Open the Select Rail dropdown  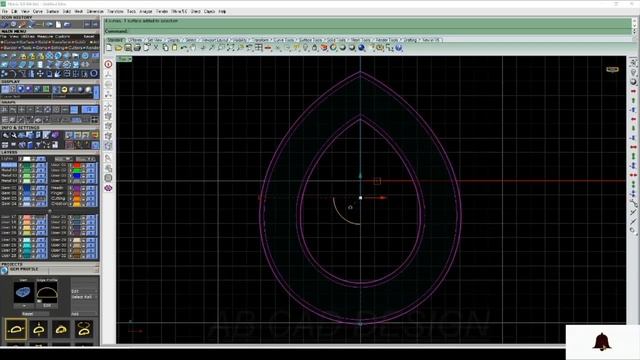84,297
